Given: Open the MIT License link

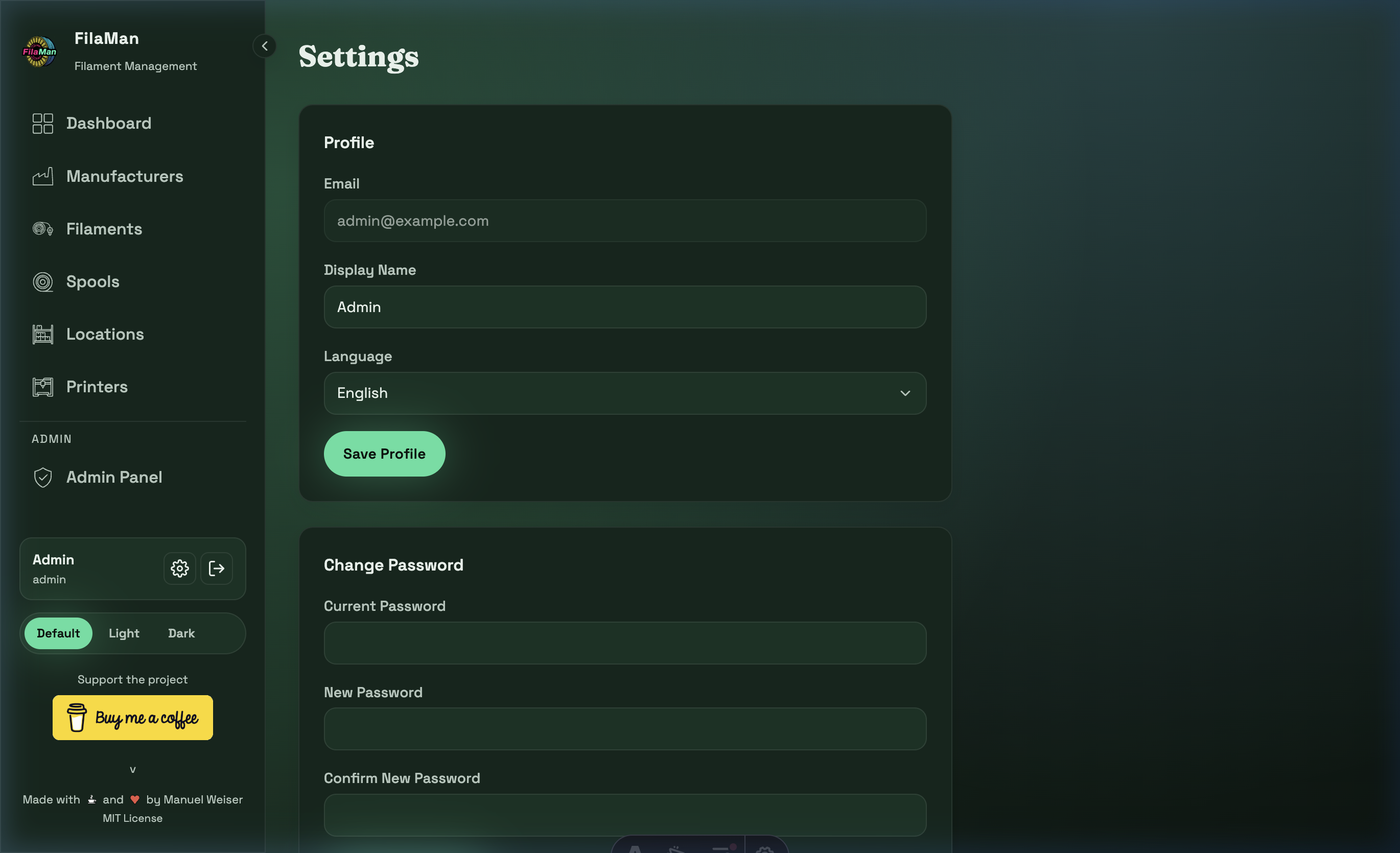Looking at the screenshot, I should [x=132, y=818].
